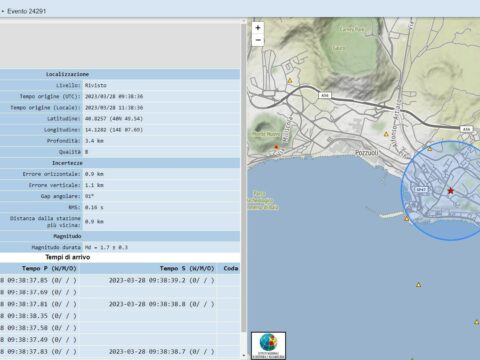Click the Coda column header
480x360 pixels.
point(231,268)
